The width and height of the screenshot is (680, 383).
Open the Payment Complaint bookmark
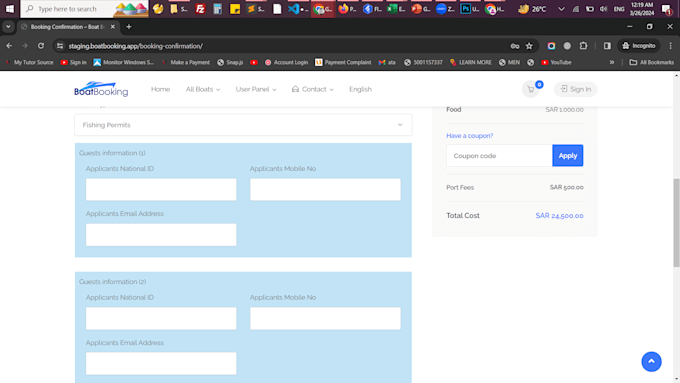pos(343,62)
